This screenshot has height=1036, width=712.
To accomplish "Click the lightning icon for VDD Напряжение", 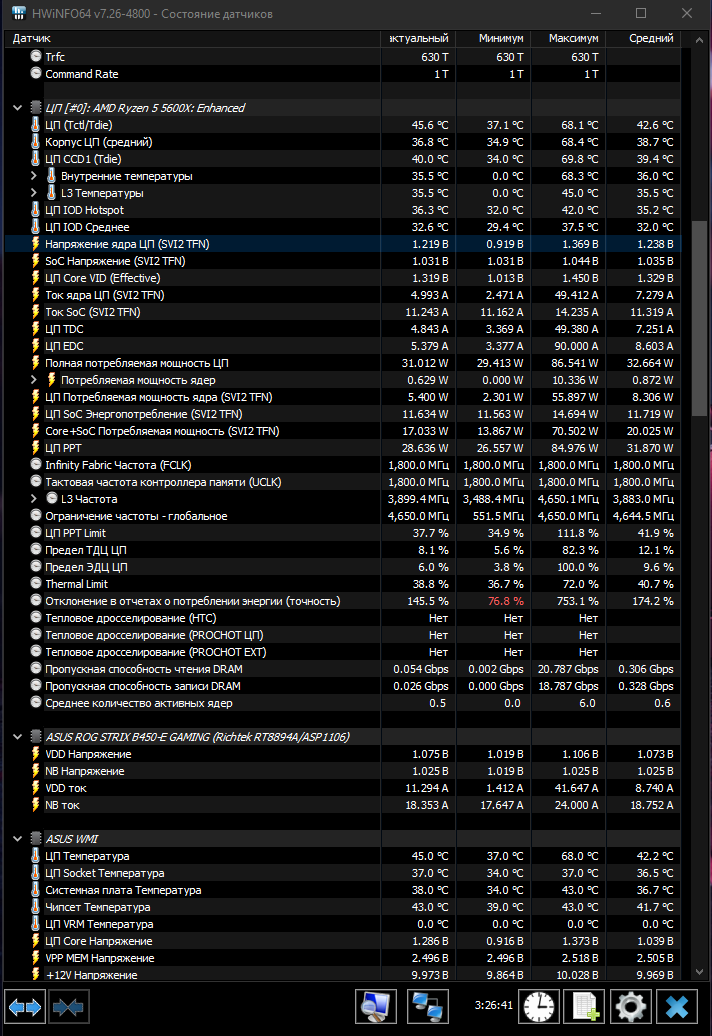I will 36,754.
